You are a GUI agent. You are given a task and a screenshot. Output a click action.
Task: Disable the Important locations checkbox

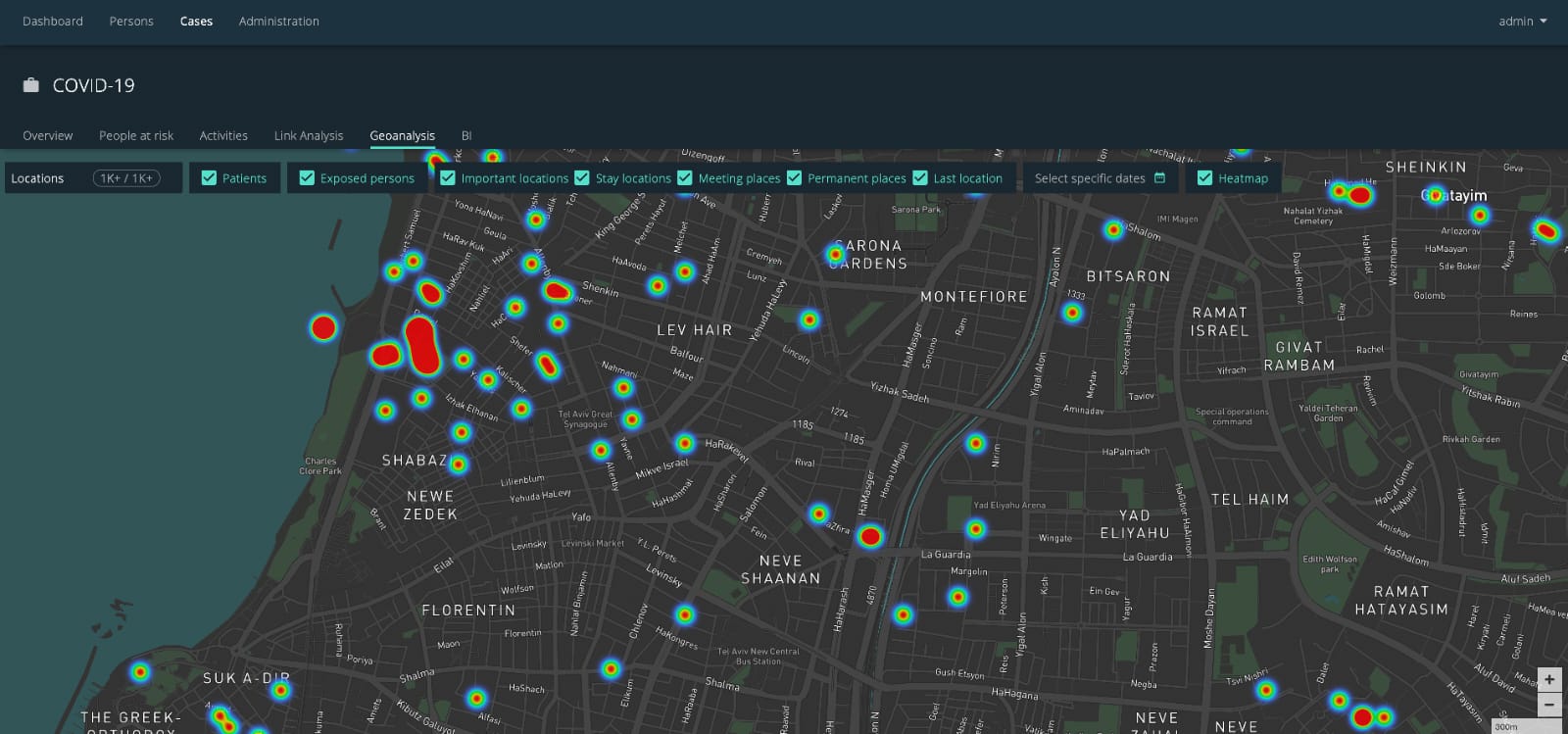448,178
